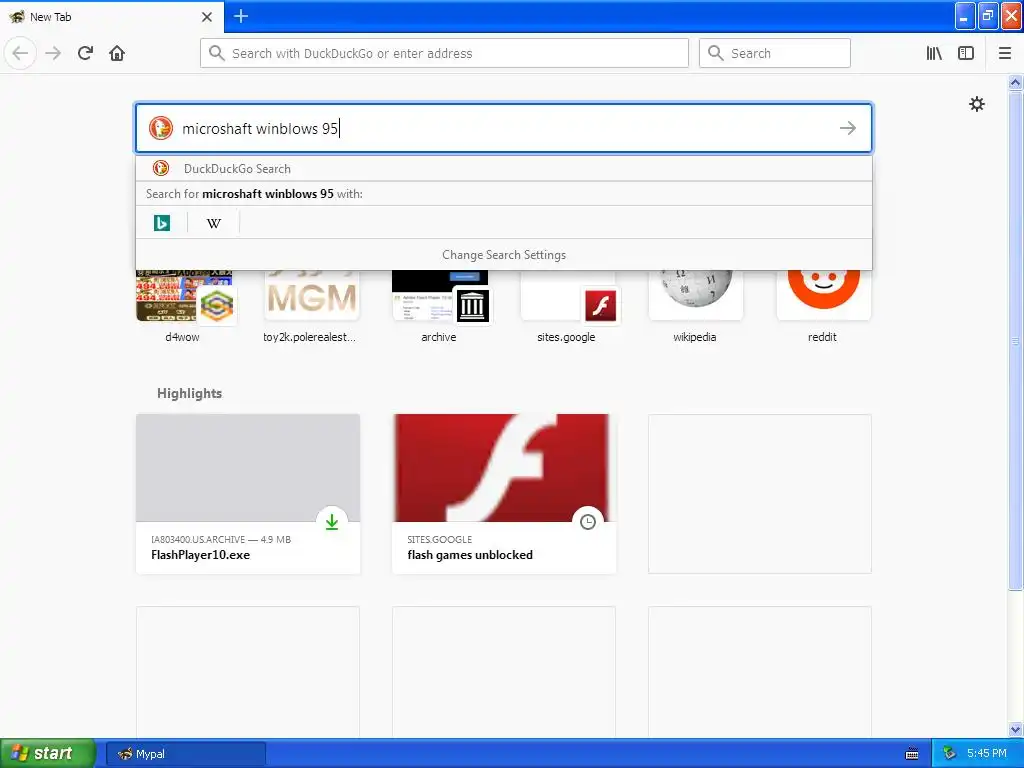Image resolution: width=1024 pixels, height=768 pixels.
Task: Click the on-screen keyboard tray icon
Action: (912, 754)
